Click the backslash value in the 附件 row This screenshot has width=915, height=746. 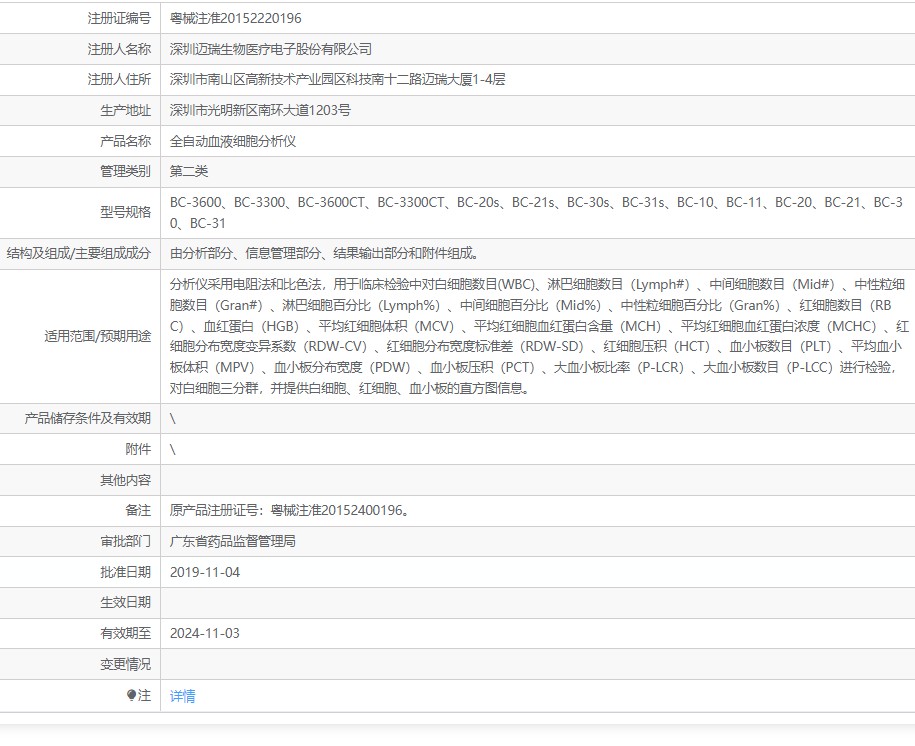pos(173,449)
